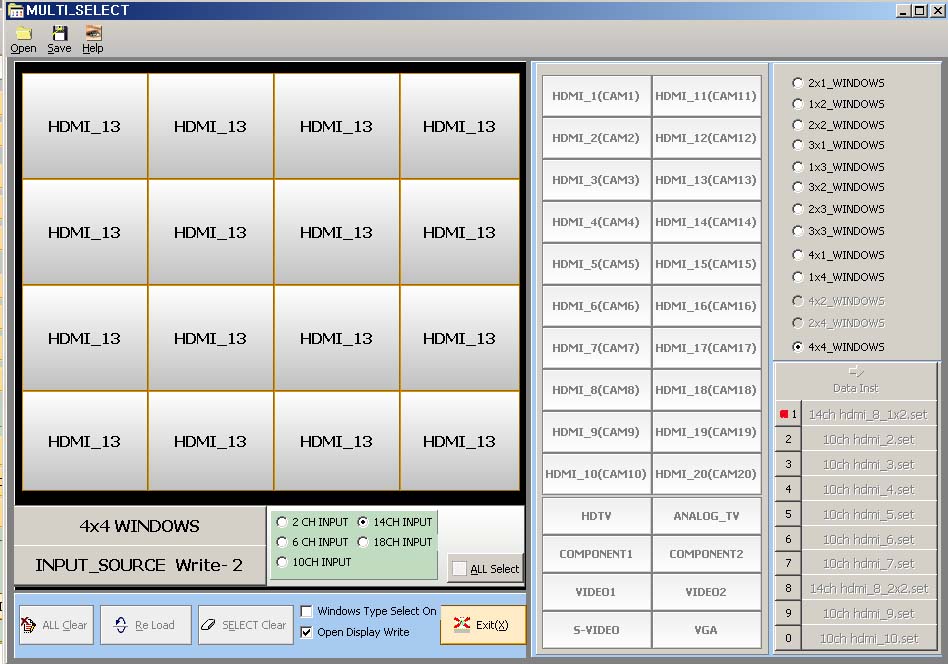Uncheck Open Display Write checkbox

click(x=307, y=633)
